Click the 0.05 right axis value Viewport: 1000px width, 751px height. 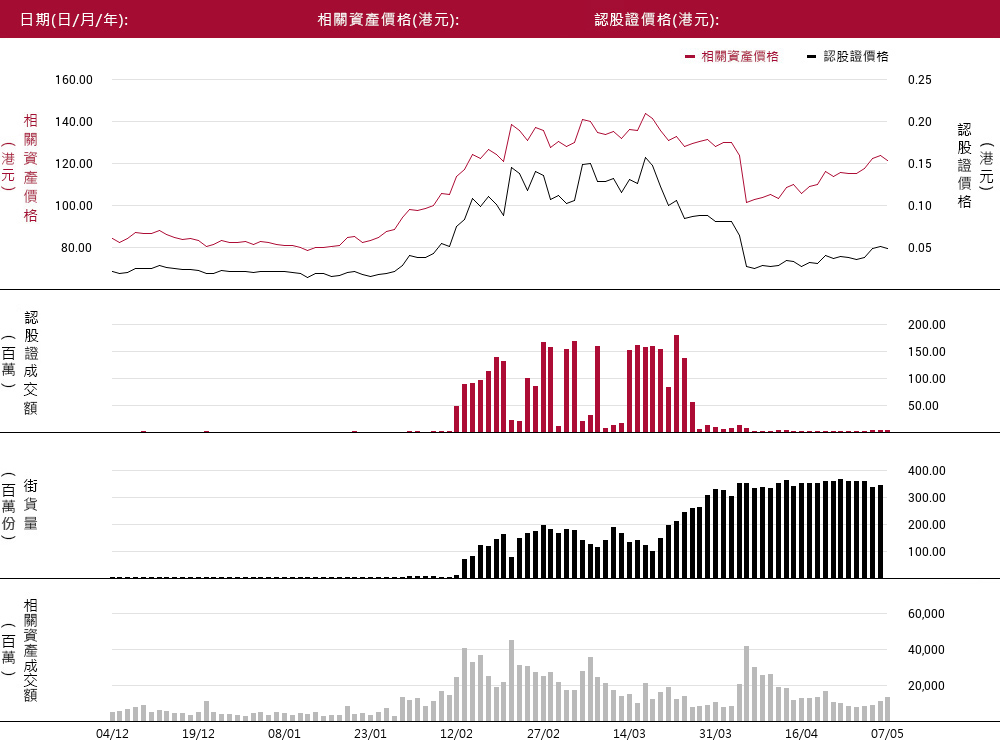(920, 248)
